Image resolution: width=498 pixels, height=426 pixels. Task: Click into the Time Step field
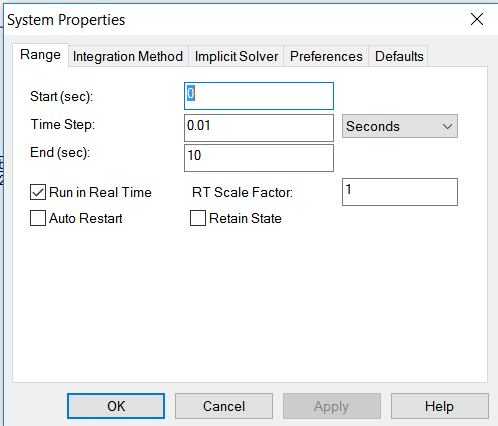[259, 128]
